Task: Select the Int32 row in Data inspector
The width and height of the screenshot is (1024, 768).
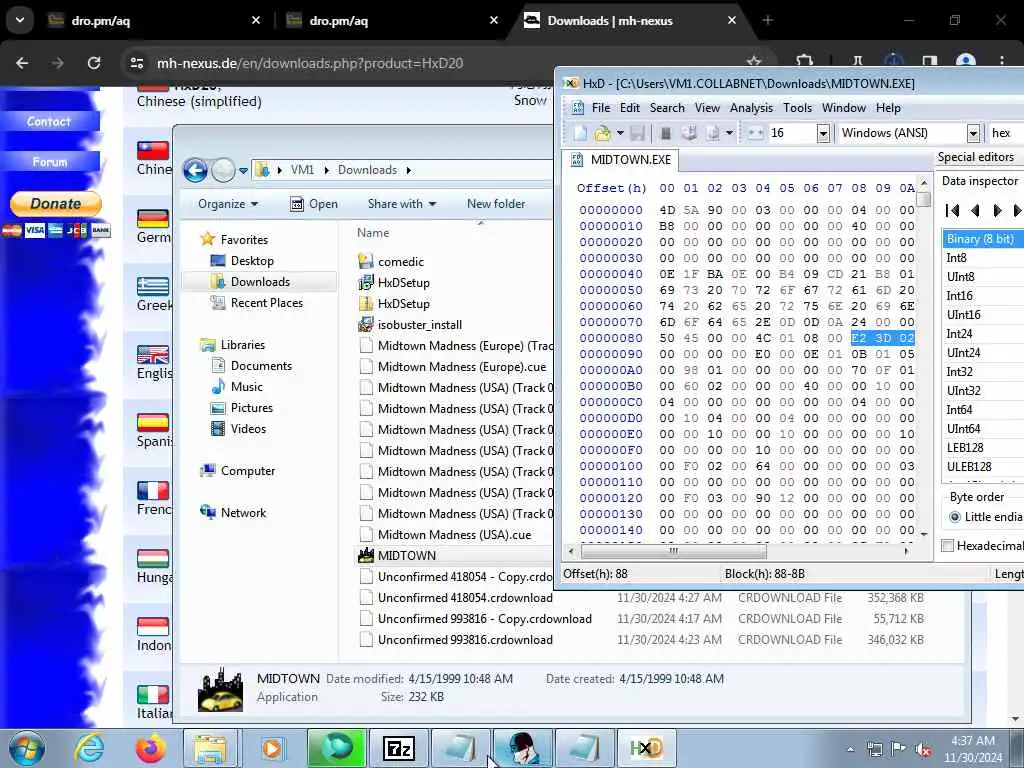Action: click(x=982, y=372)
